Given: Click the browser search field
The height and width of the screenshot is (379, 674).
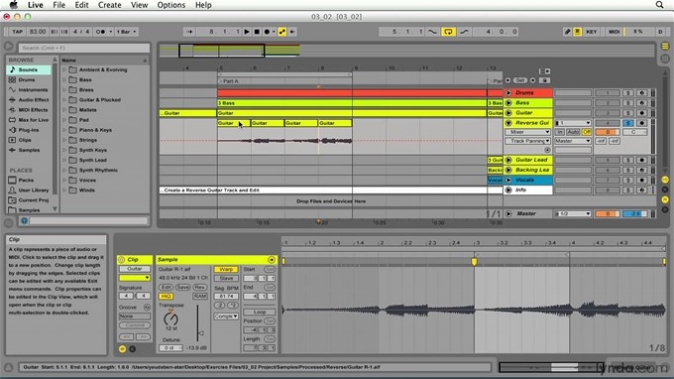Looking at the screenshot, I should click(x=84, y=48).
